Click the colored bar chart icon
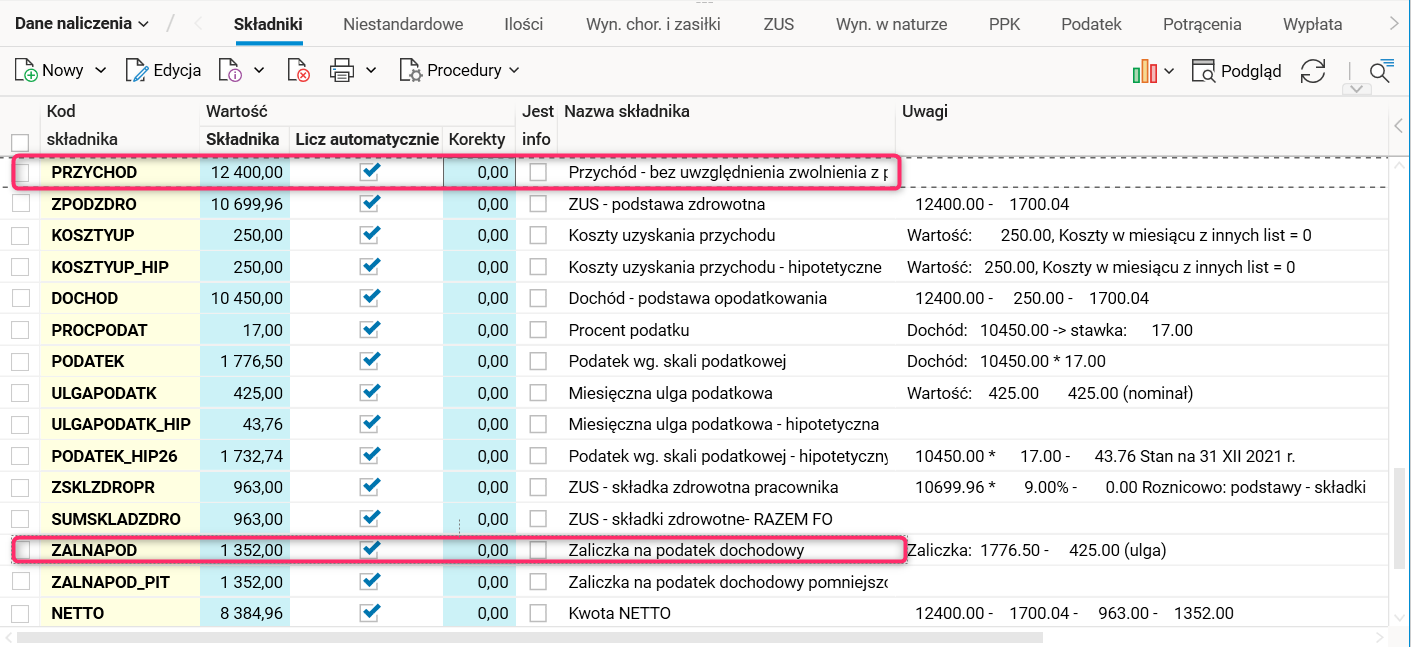The width and height of the screenshot is (1411, 647). 1144,71
